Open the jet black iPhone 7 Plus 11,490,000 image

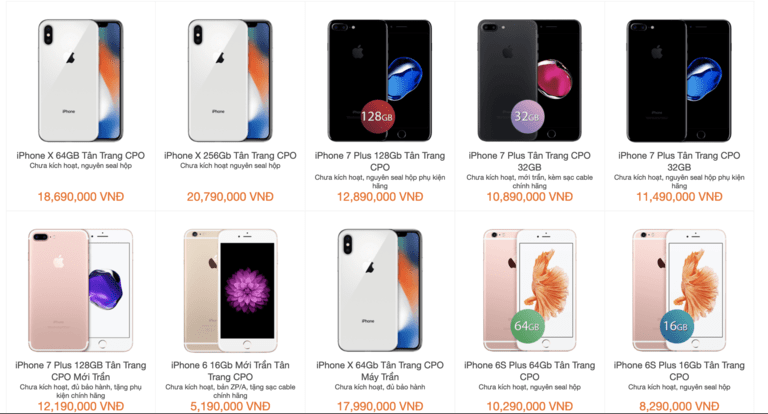679,80
